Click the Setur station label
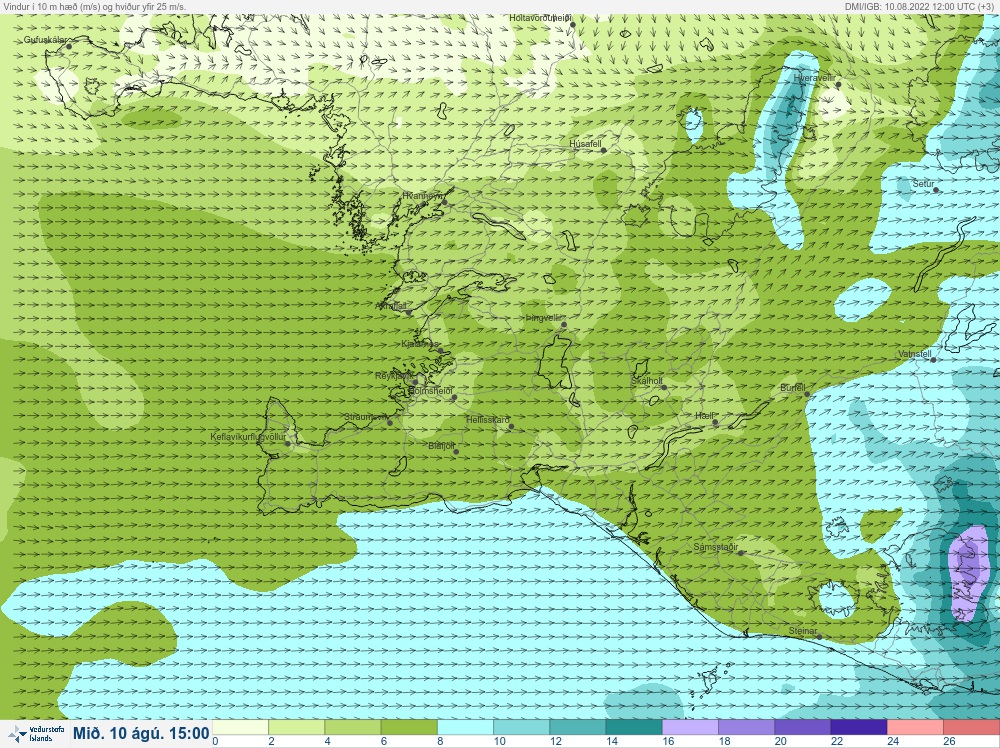The width and height of the screenshot is (1000, 748). click(923, 184)
